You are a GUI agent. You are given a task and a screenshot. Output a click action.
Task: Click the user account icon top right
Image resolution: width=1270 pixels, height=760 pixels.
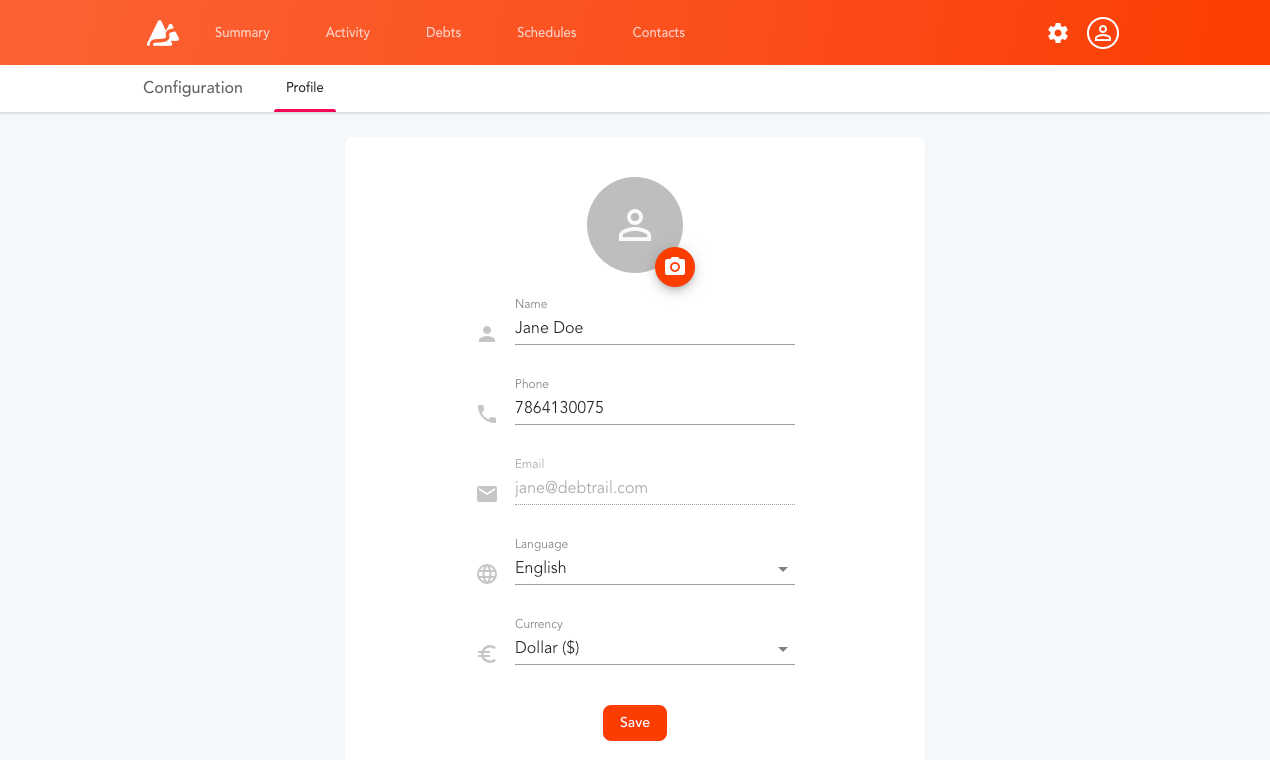1102,33
